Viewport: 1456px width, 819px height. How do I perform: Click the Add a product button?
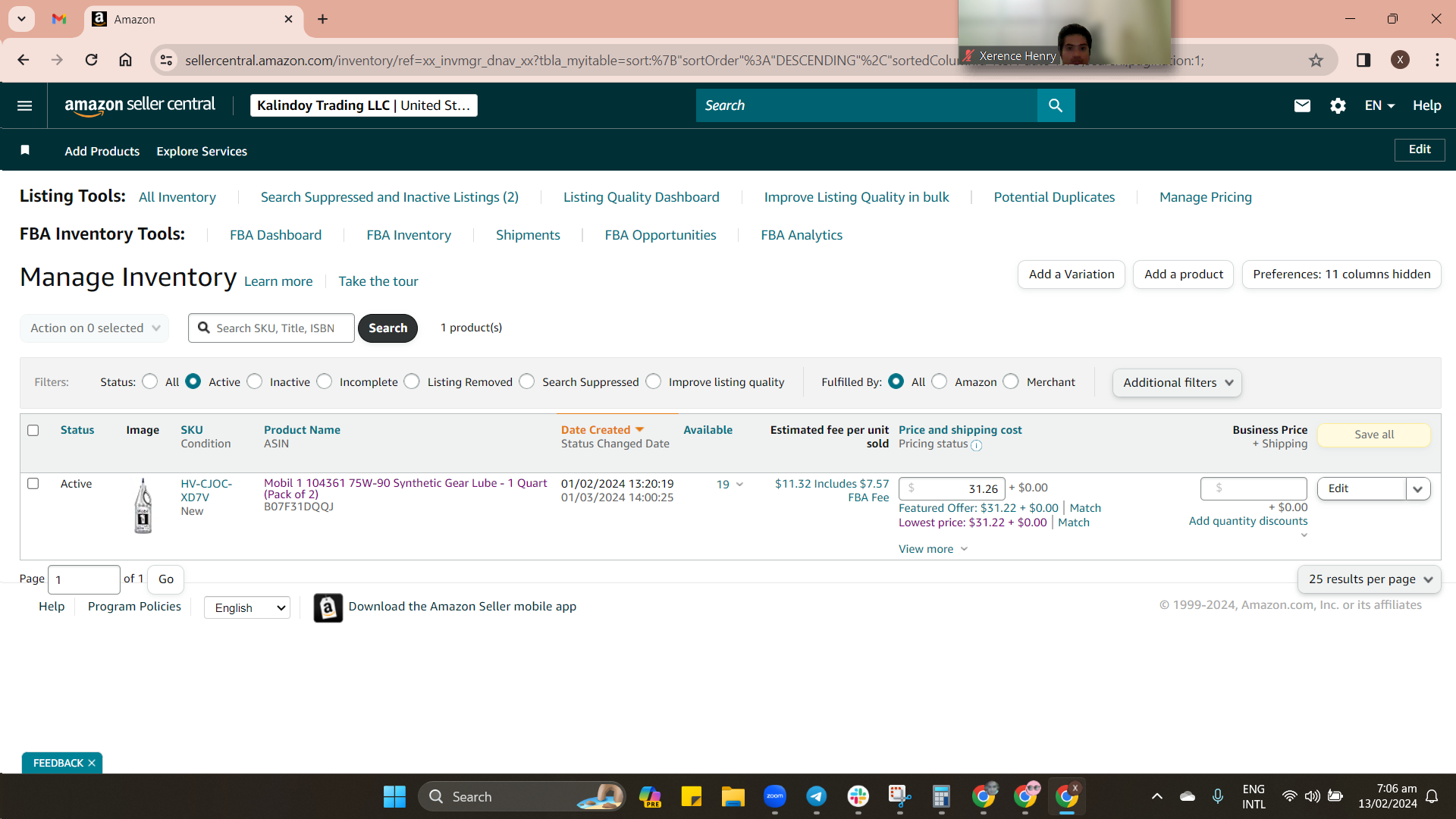point(1184,275)
